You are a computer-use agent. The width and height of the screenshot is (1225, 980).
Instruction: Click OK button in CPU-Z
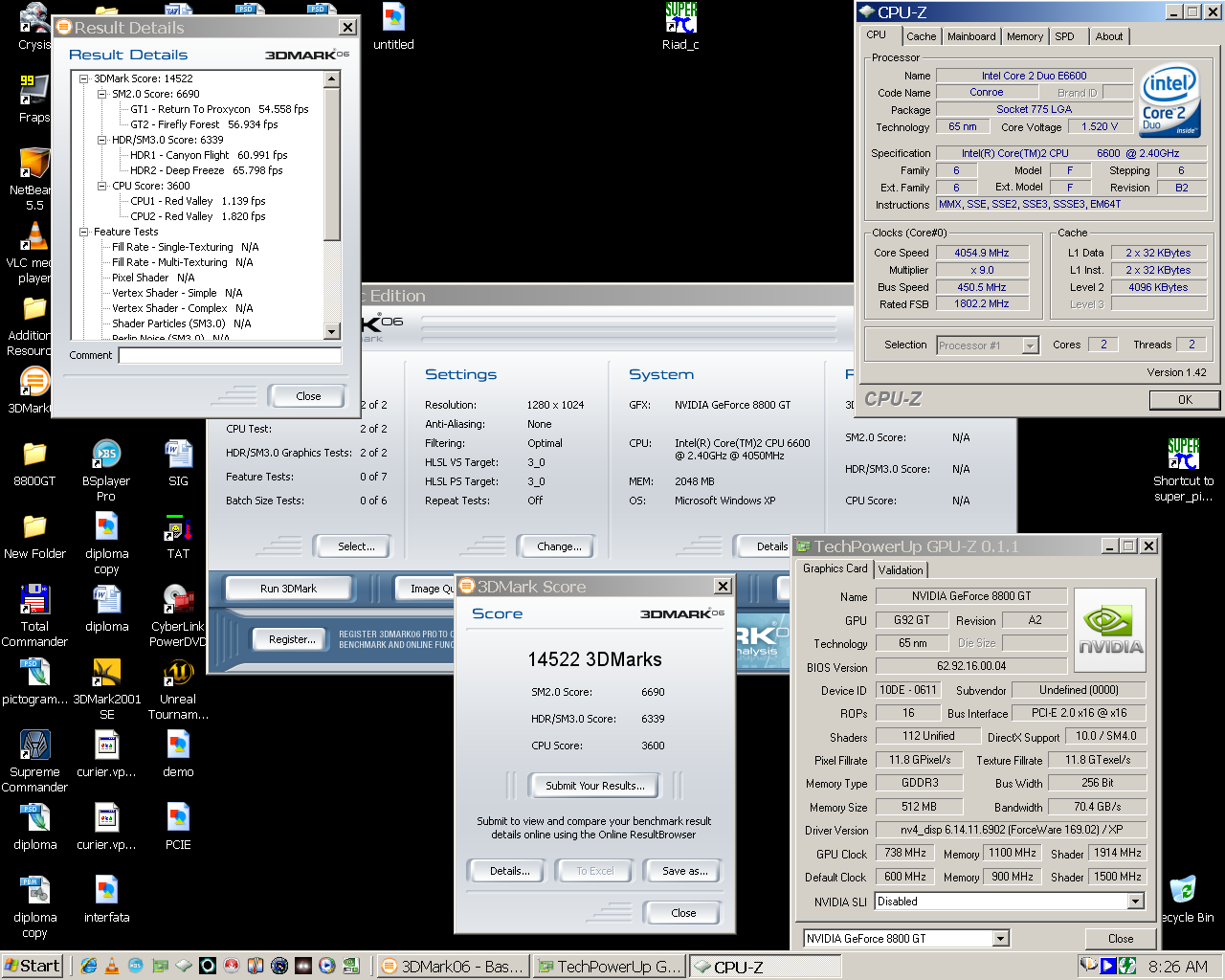coord(1185,400)
